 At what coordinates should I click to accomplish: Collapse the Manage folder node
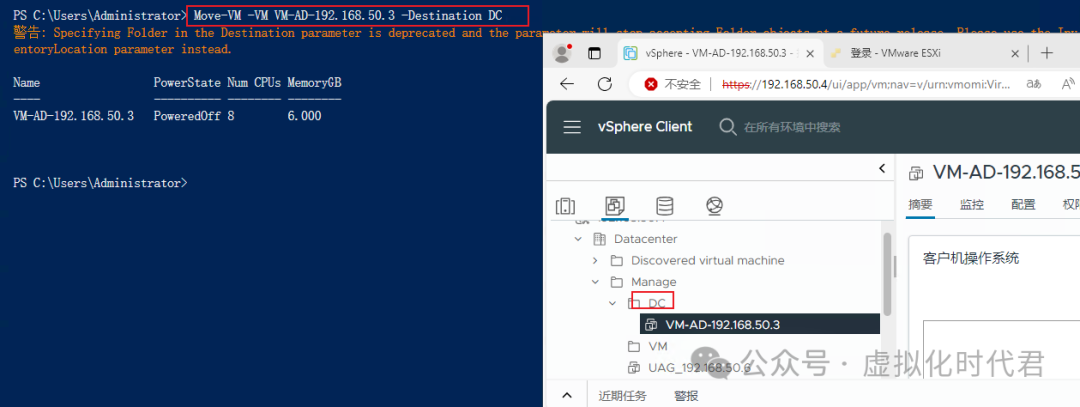[x=595, y=282]
